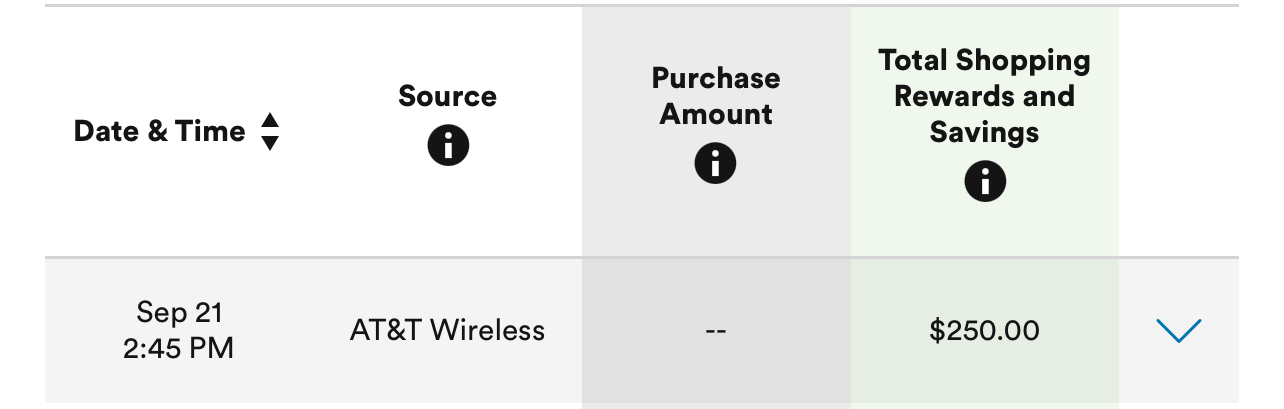Click Rewards and text in green header
This screenshot has height=409, width=1284.
(985, 96)
